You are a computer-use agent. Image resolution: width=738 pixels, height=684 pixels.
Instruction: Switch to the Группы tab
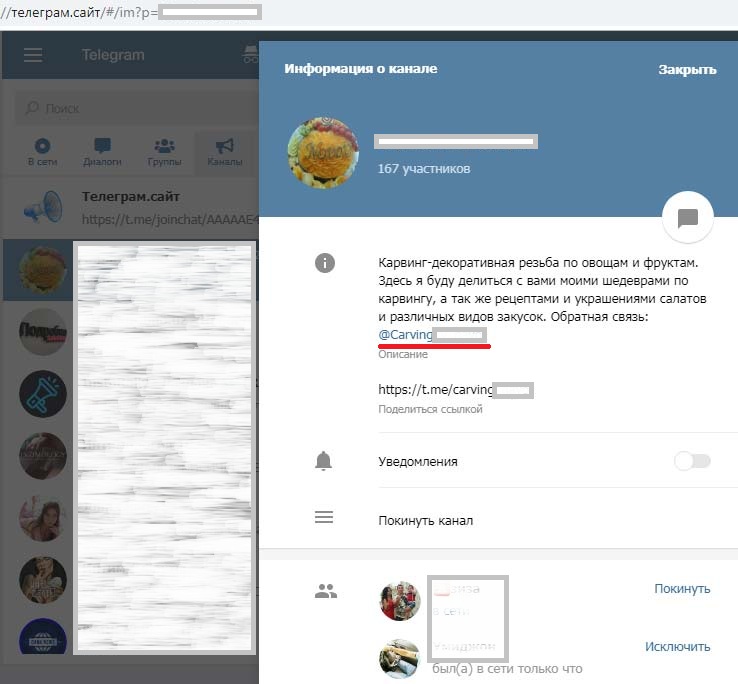[164, 152]
